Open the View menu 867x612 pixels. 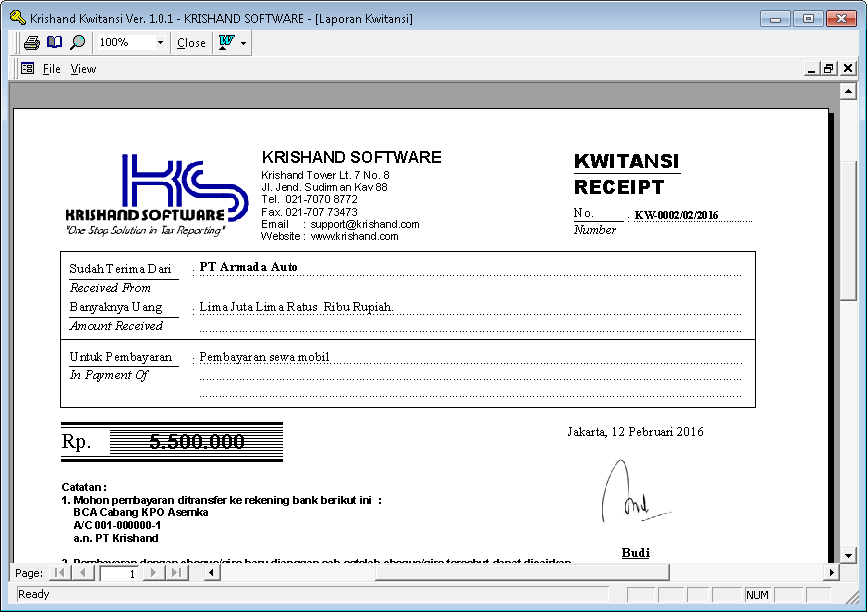point(83,69)
